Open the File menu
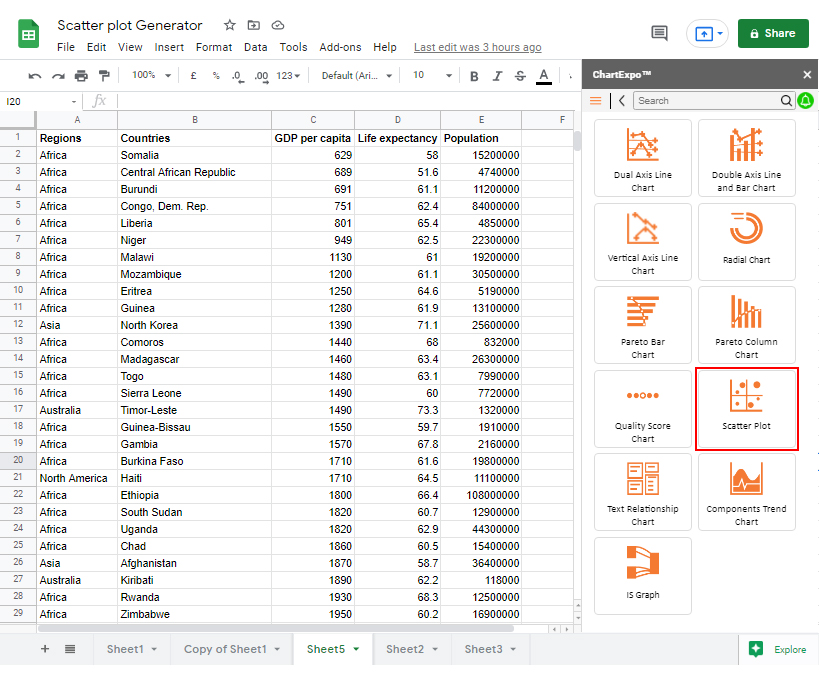Image resolution: width=819 pixels, height=683 pixels. click(x=66, y=48)
